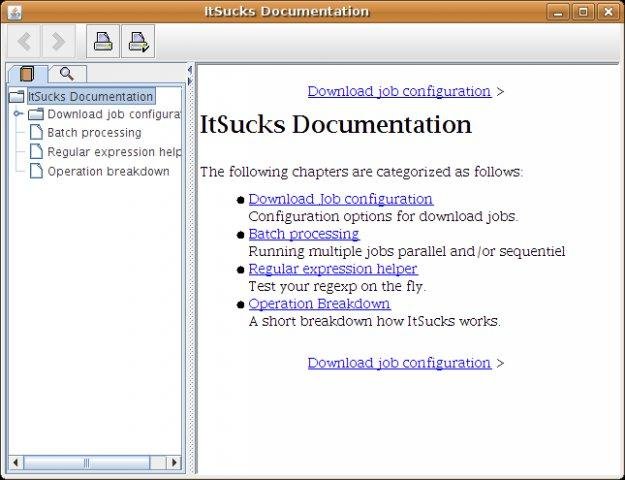Click the Regular expression helper page icon
Screen dimensions: 625x480
pyautogui.click(x=36, y=151)
